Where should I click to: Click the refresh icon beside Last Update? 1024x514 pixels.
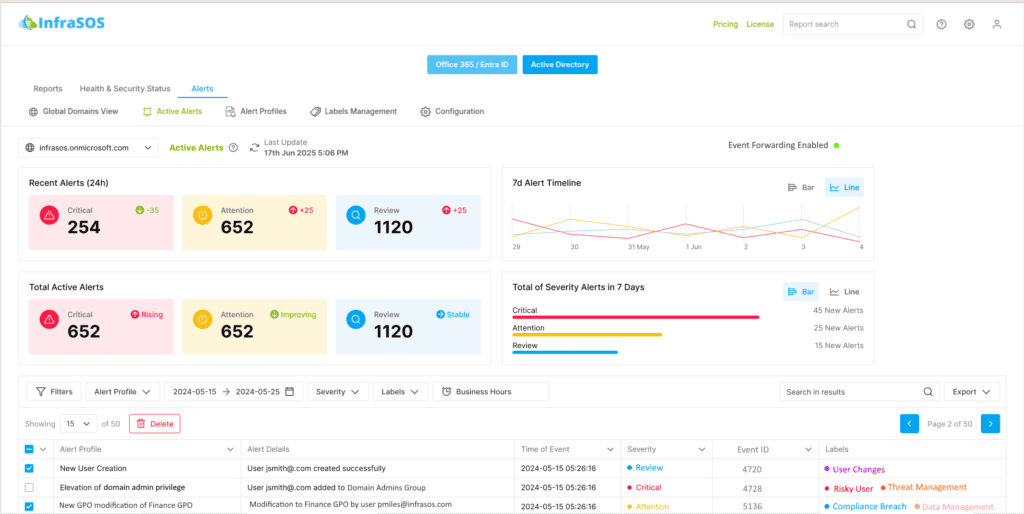(254, 148)
